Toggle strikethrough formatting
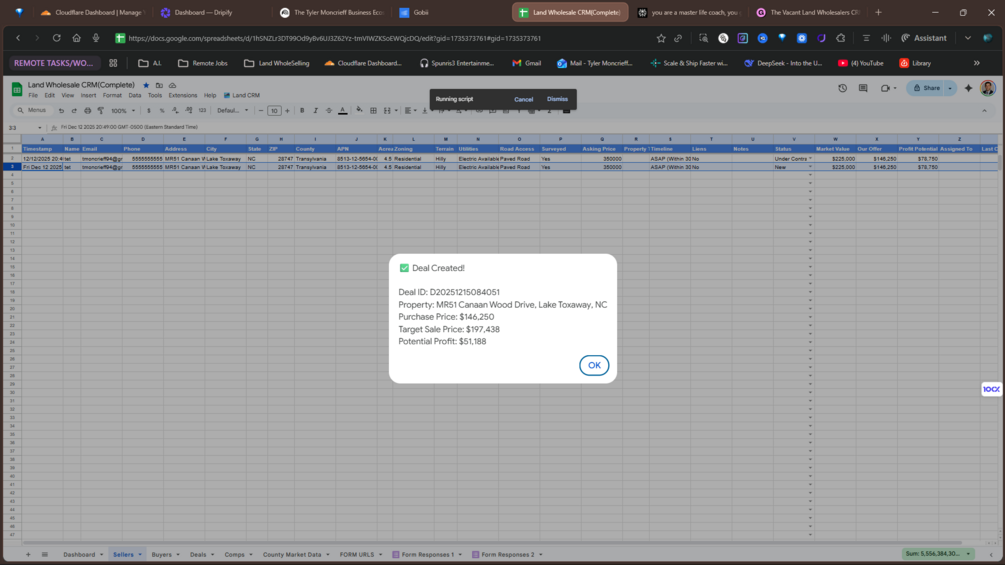 [329, 111]
